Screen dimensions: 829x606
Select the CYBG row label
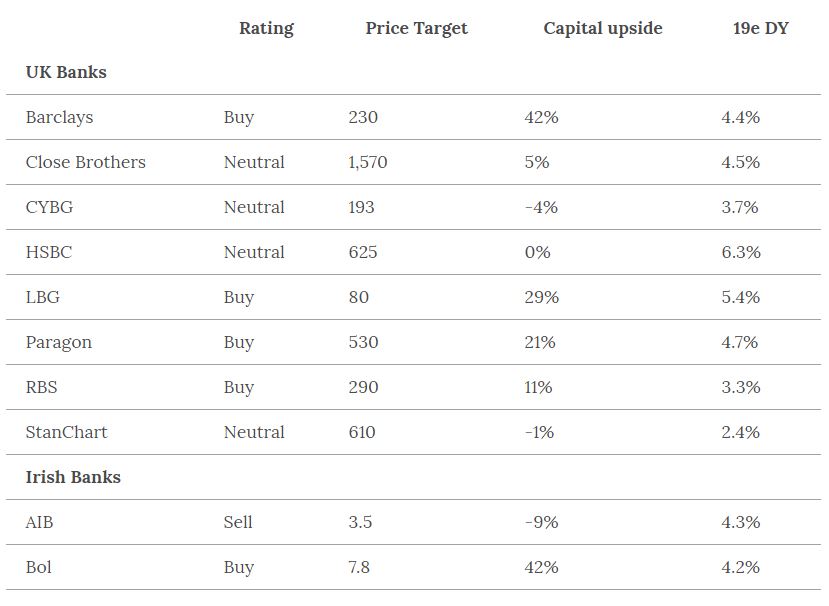point(49,207)
